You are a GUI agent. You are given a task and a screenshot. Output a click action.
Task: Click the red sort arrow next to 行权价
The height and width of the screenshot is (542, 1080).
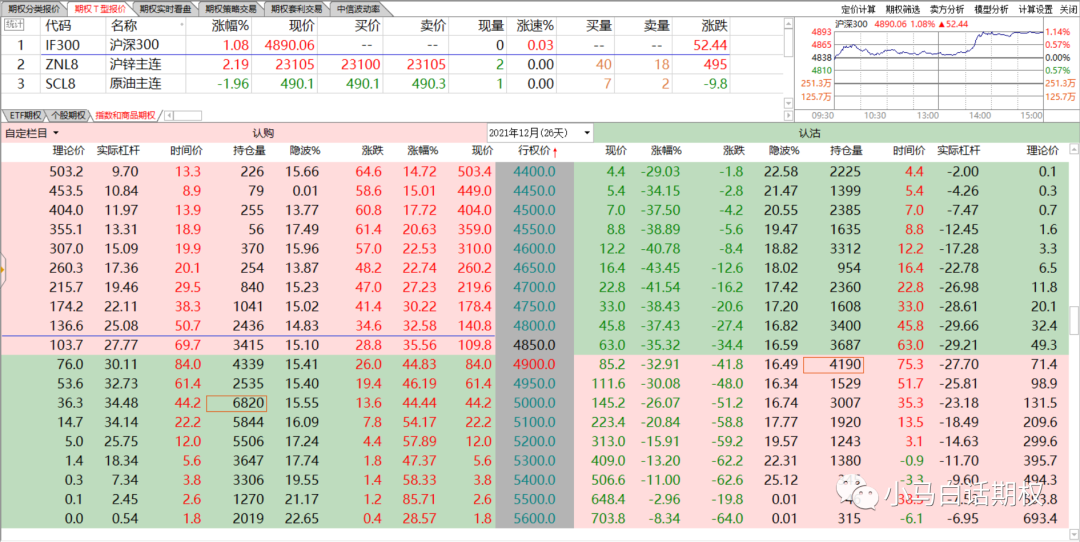(x=556, y=152)
